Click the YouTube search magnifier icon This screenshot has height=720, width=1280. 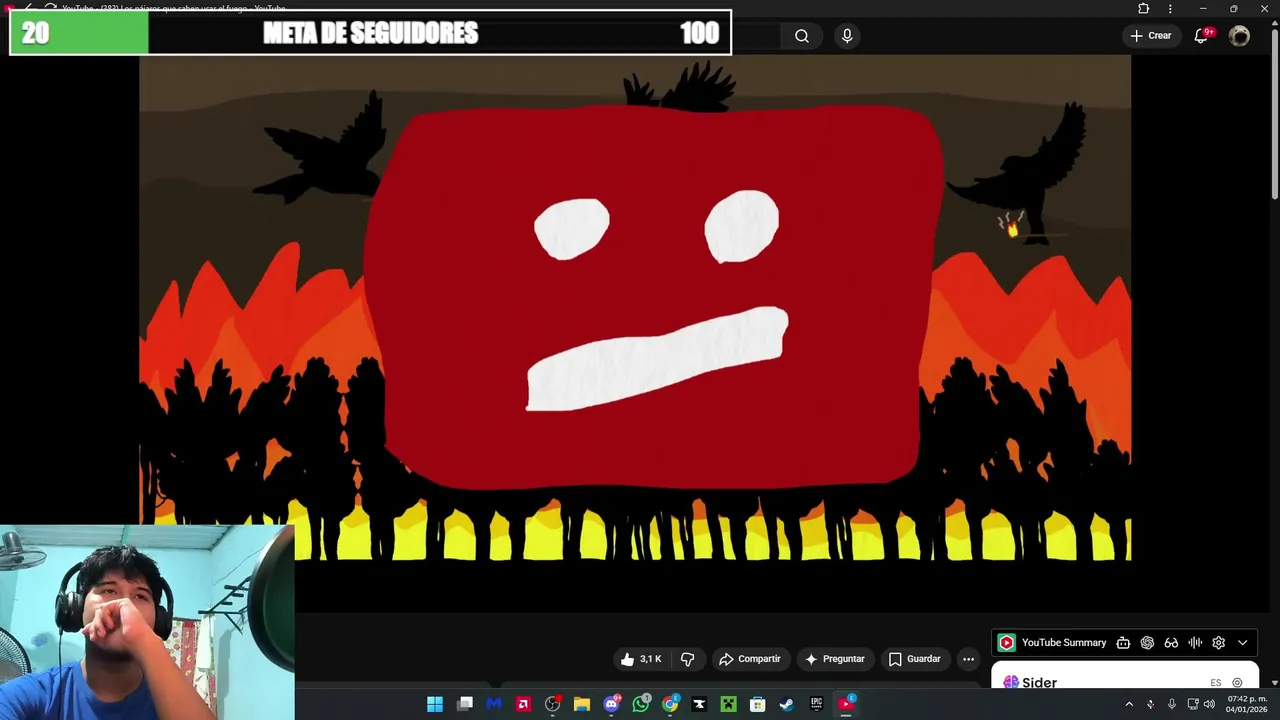pyautogui.click(x=802, y=36)
